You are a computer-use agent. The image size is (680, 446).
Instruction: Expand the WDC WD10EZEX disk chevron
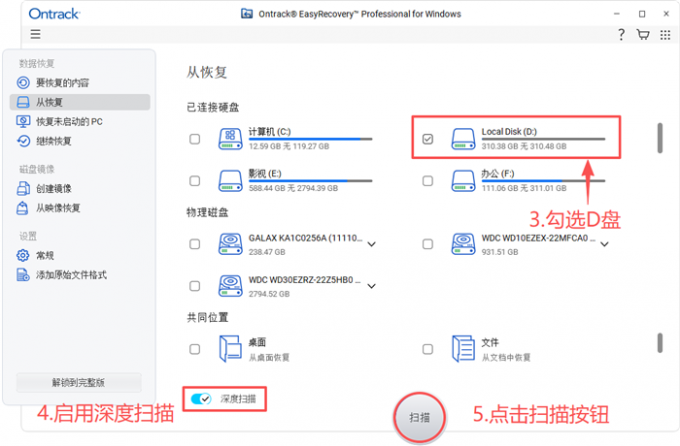pos(605,244)
